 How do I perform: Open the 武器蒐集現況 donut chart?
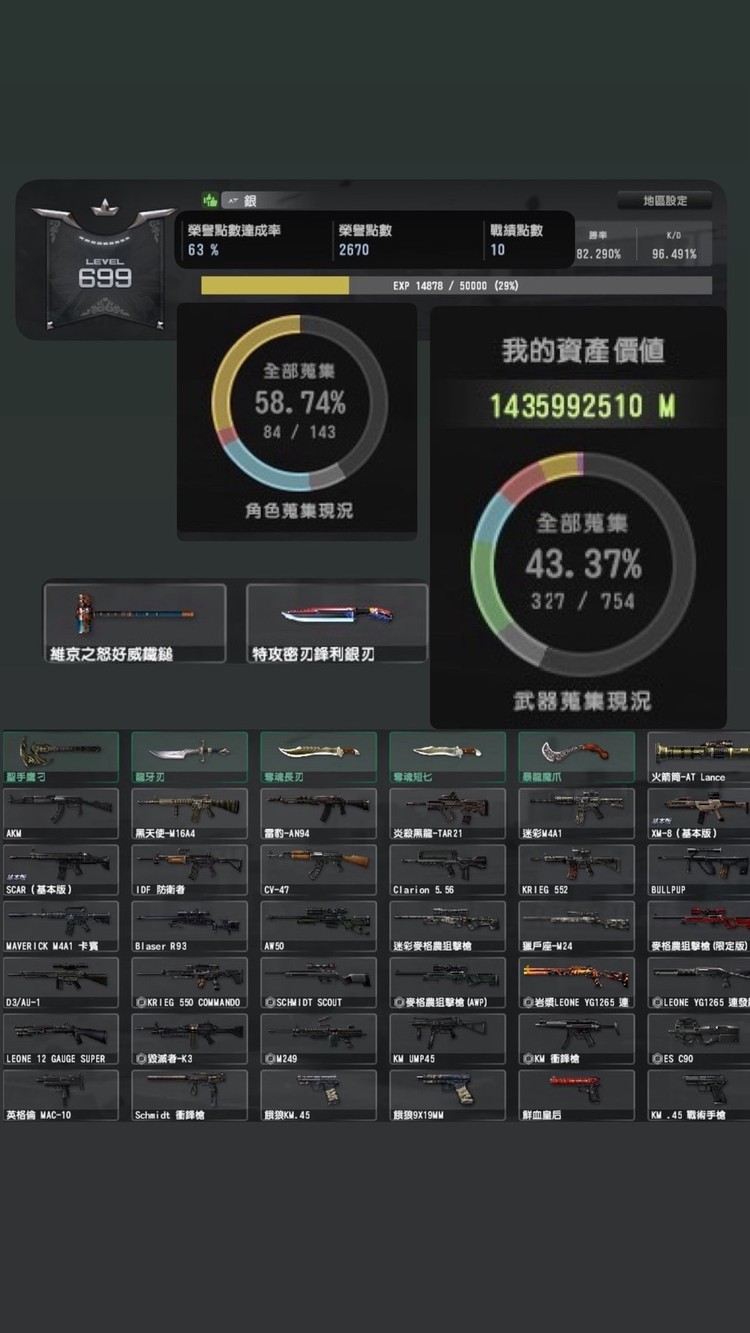(x=583, y=564)
